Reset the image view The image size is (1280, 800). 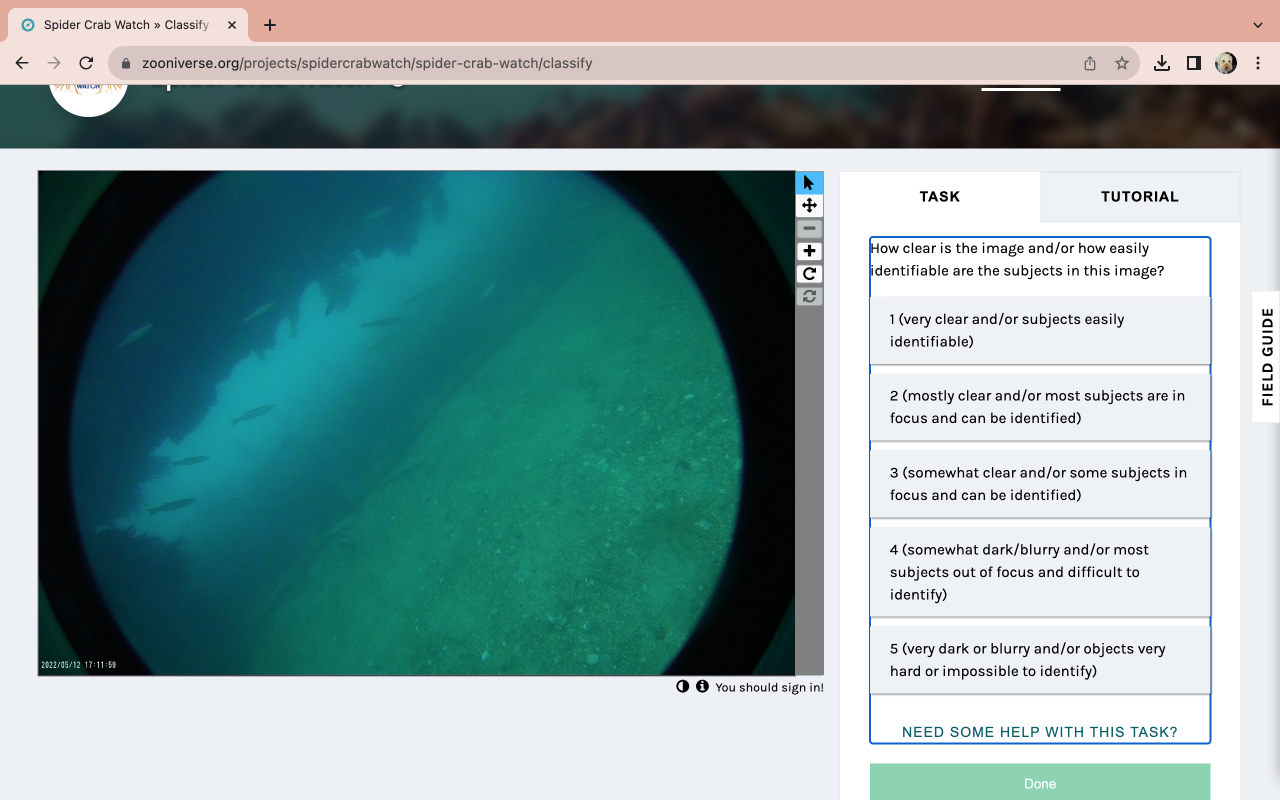[x=809, y=296]
